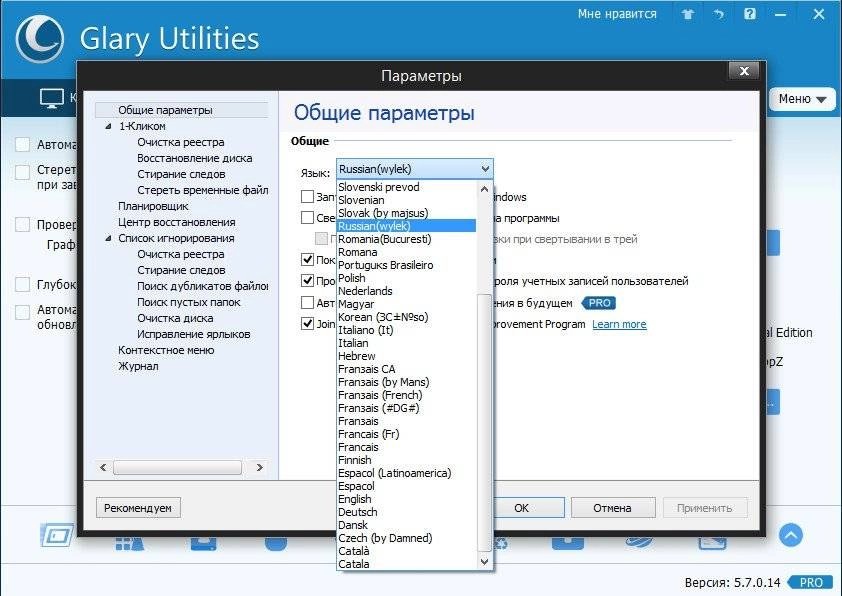Click the language list vertical scrollbar thumb
Image resolution: width=842 pixels, height=596 pixels.
tap(484, 423)
